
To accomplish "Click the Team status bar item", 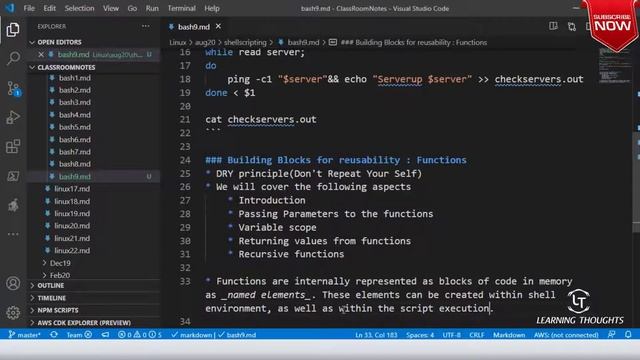I will point(79,335).
